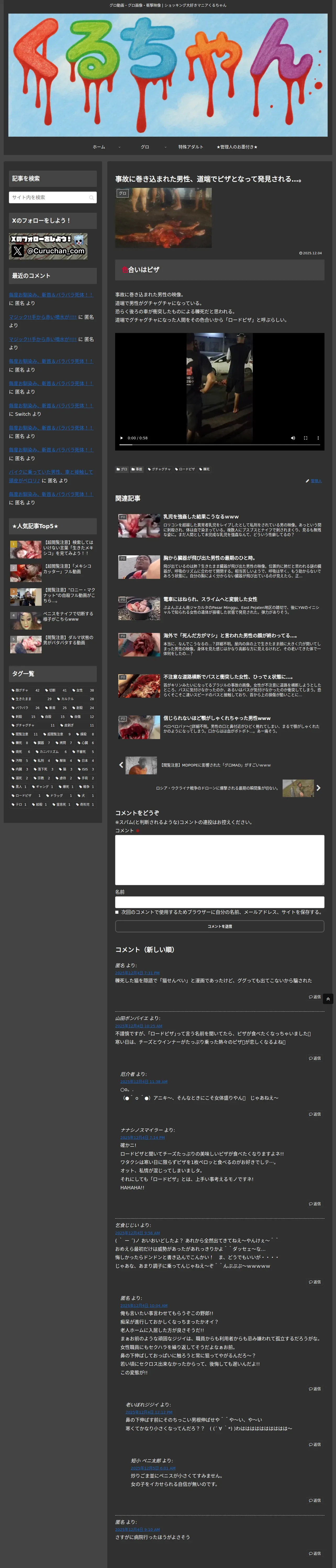Select the ロードピザ tag below video
This screenshot has height=1568, width=336.
coord(185,469)
